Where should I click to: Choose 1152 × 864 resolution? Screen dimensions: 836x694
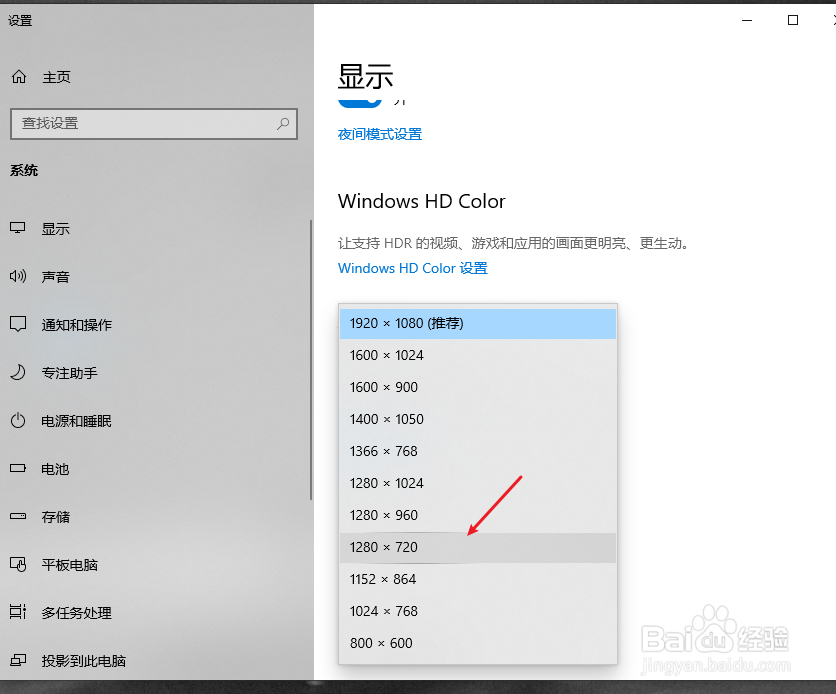point(478,579)
